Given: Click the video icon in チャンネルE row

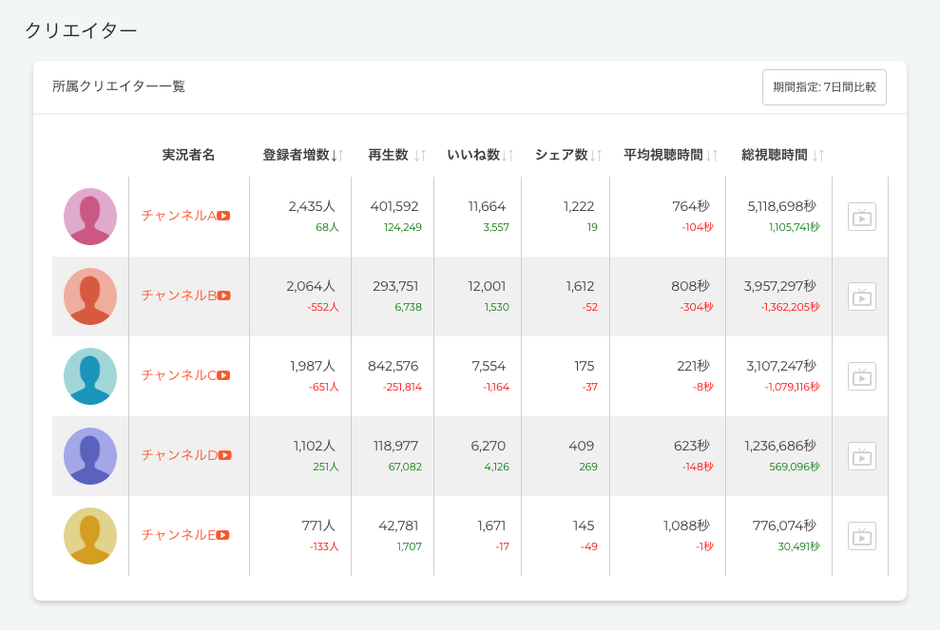Looking at the screenshot, I should point(861,536).
